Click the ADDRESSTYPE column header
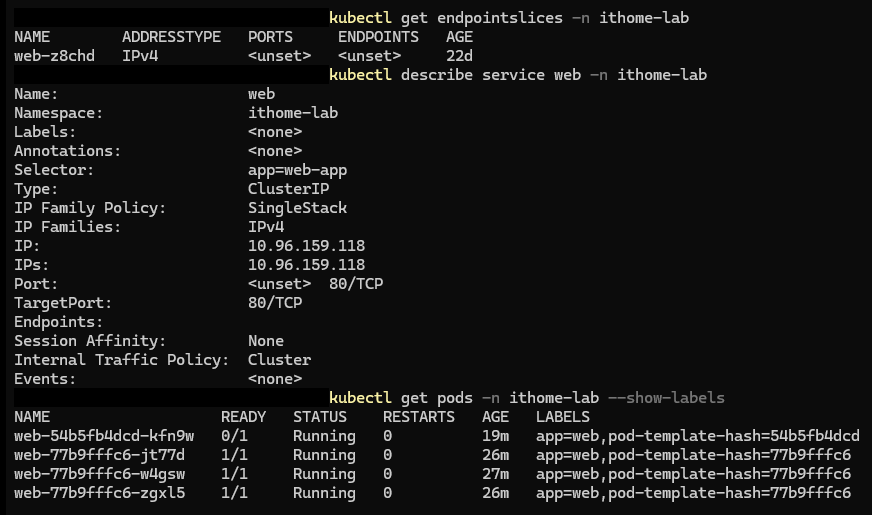Viewport: 872px width, 515px height. tap(171, 37)
